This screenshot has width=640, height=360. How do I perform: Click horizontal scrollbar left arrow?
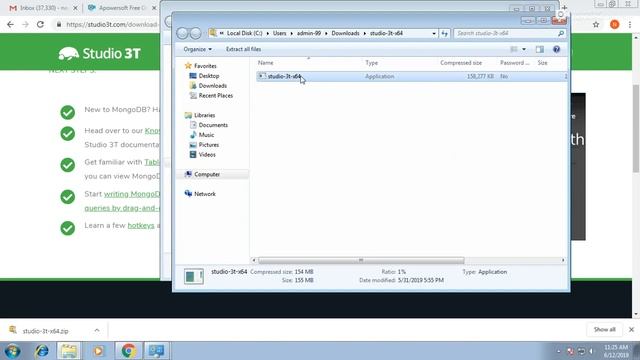pos(253,260)
